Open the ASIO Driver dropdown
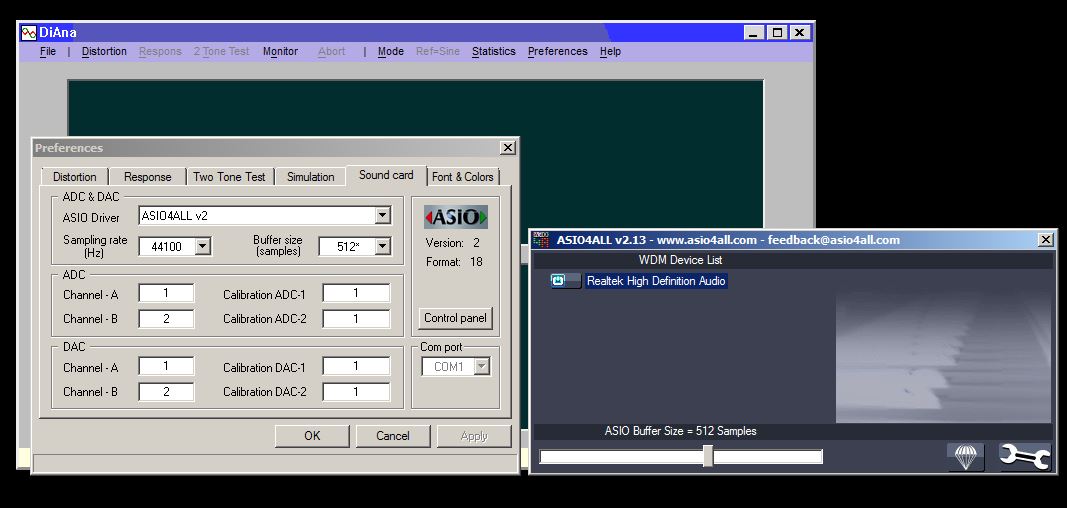Viewport: 1067px width, 508px height. pos(383,216)
